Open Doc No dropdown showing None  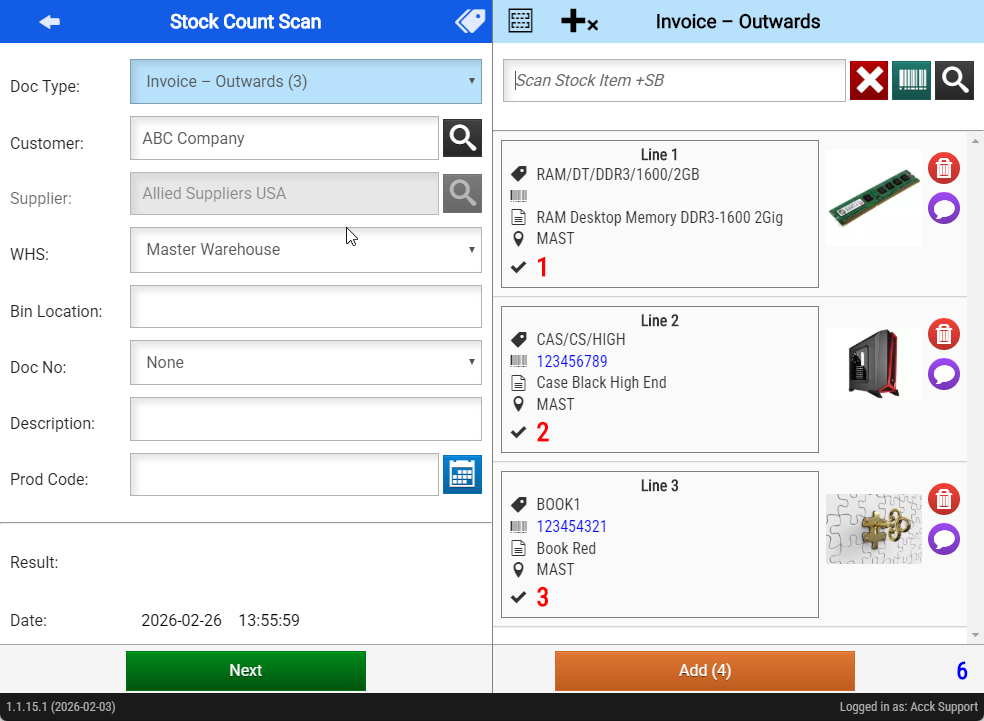tap(306, 363)
